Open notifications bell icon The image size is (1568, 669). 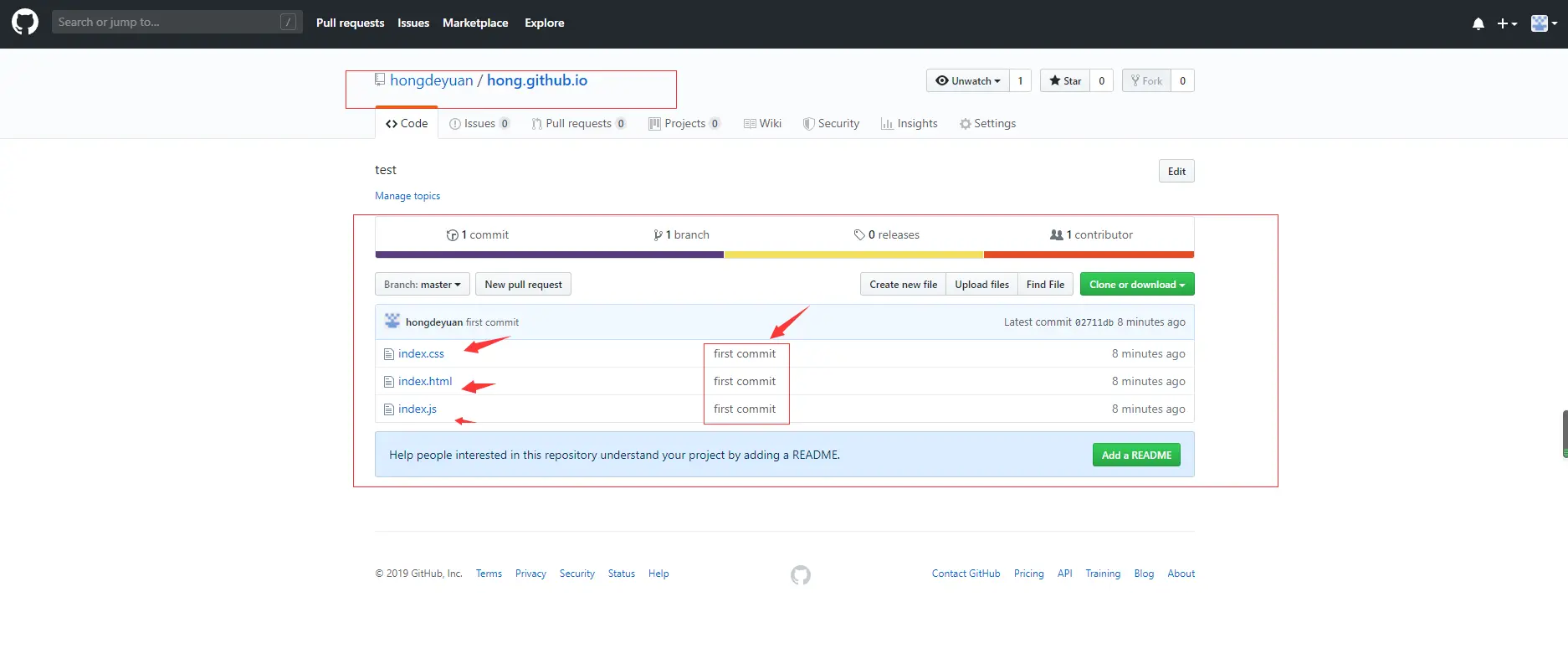(1478, 23)
